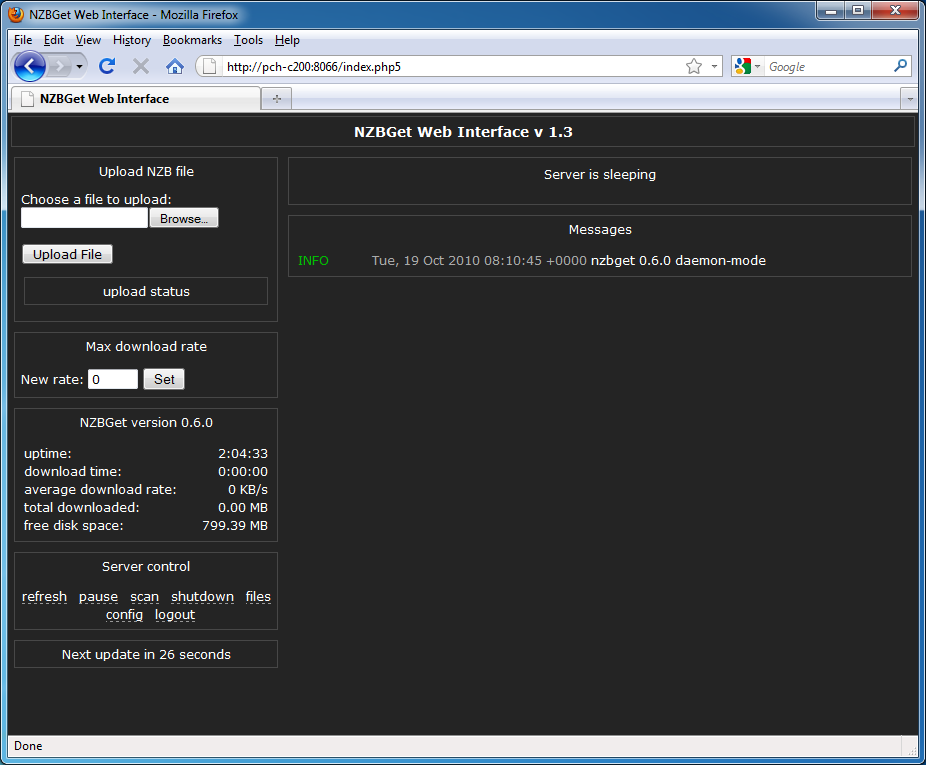Open the config link
Viewport: 926px width, 765px height.
(x=125, y=615)
